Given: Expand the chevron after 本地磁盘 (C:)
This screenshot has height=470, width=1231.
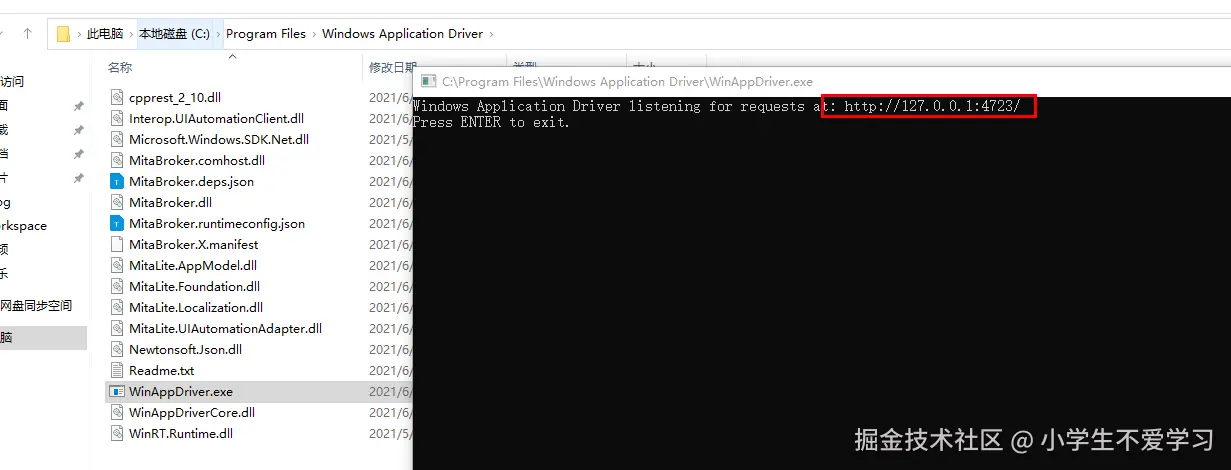Looking at the screenshot, I should tap(218, 34).
